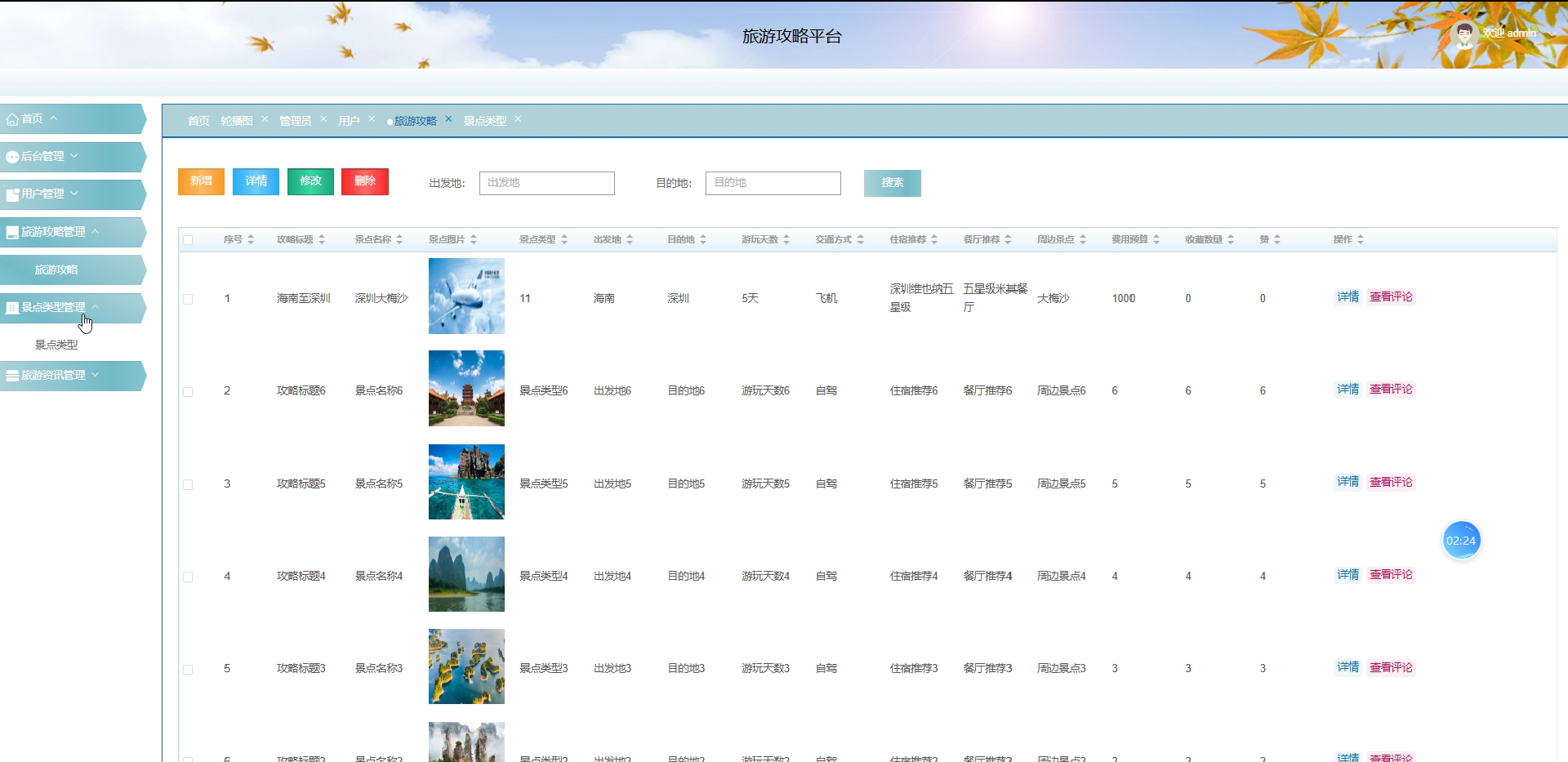The width and height of the screenshot is (1568, 762).
Task: Sort by 序号 column arrows
Action: pos(251,239)
